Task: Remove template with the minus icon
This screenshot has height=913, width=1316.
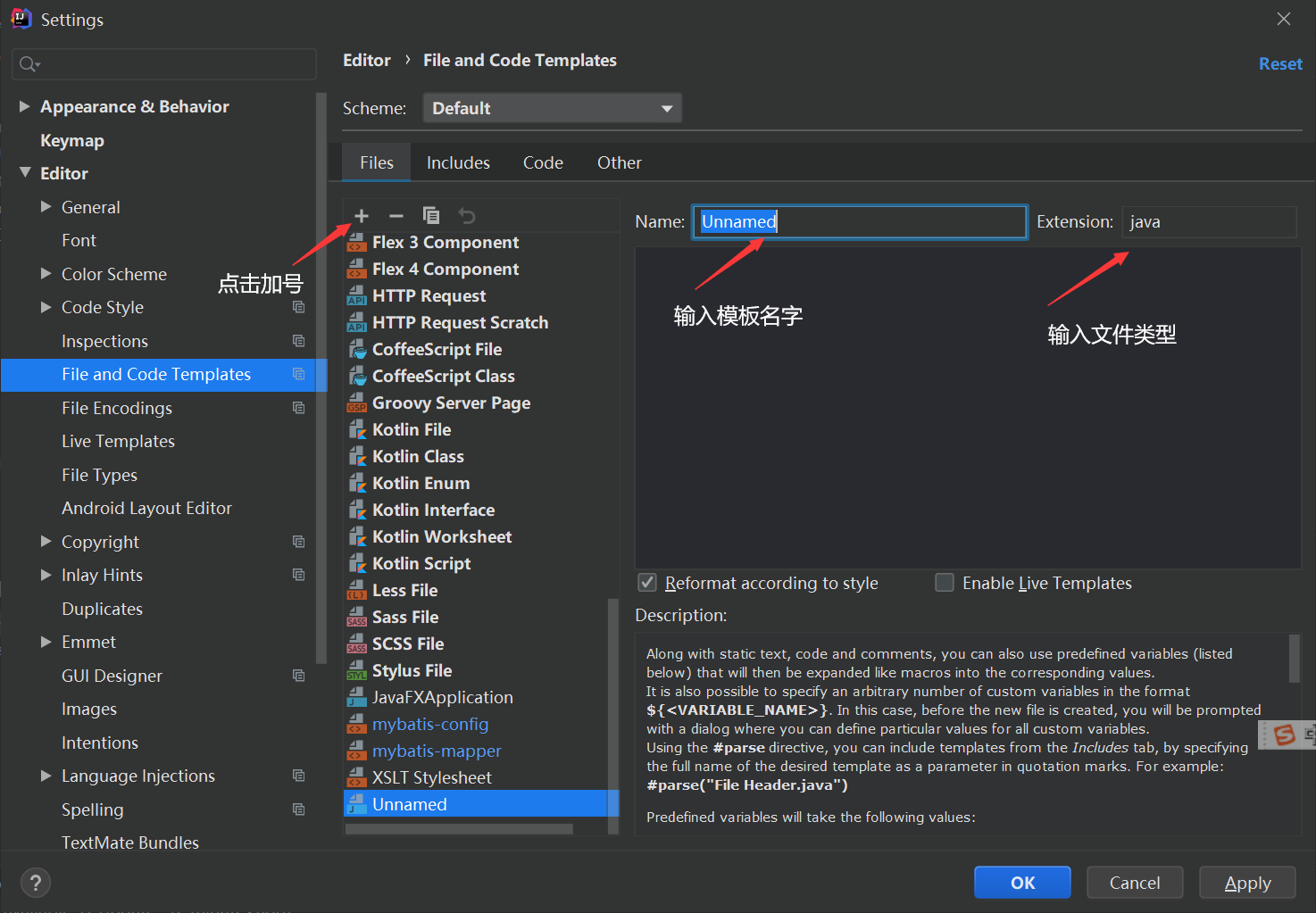Action: (396, 216)
